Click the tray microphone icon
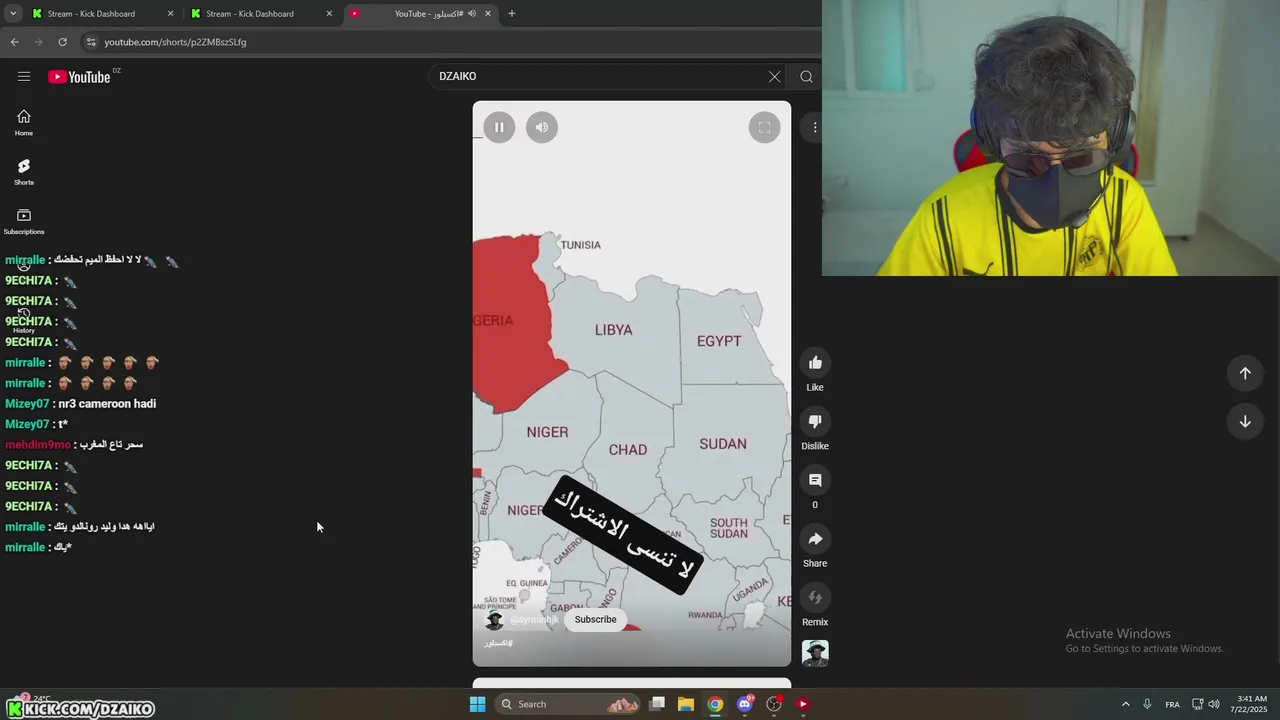 pyautogui.click(x=1147, y=704)
